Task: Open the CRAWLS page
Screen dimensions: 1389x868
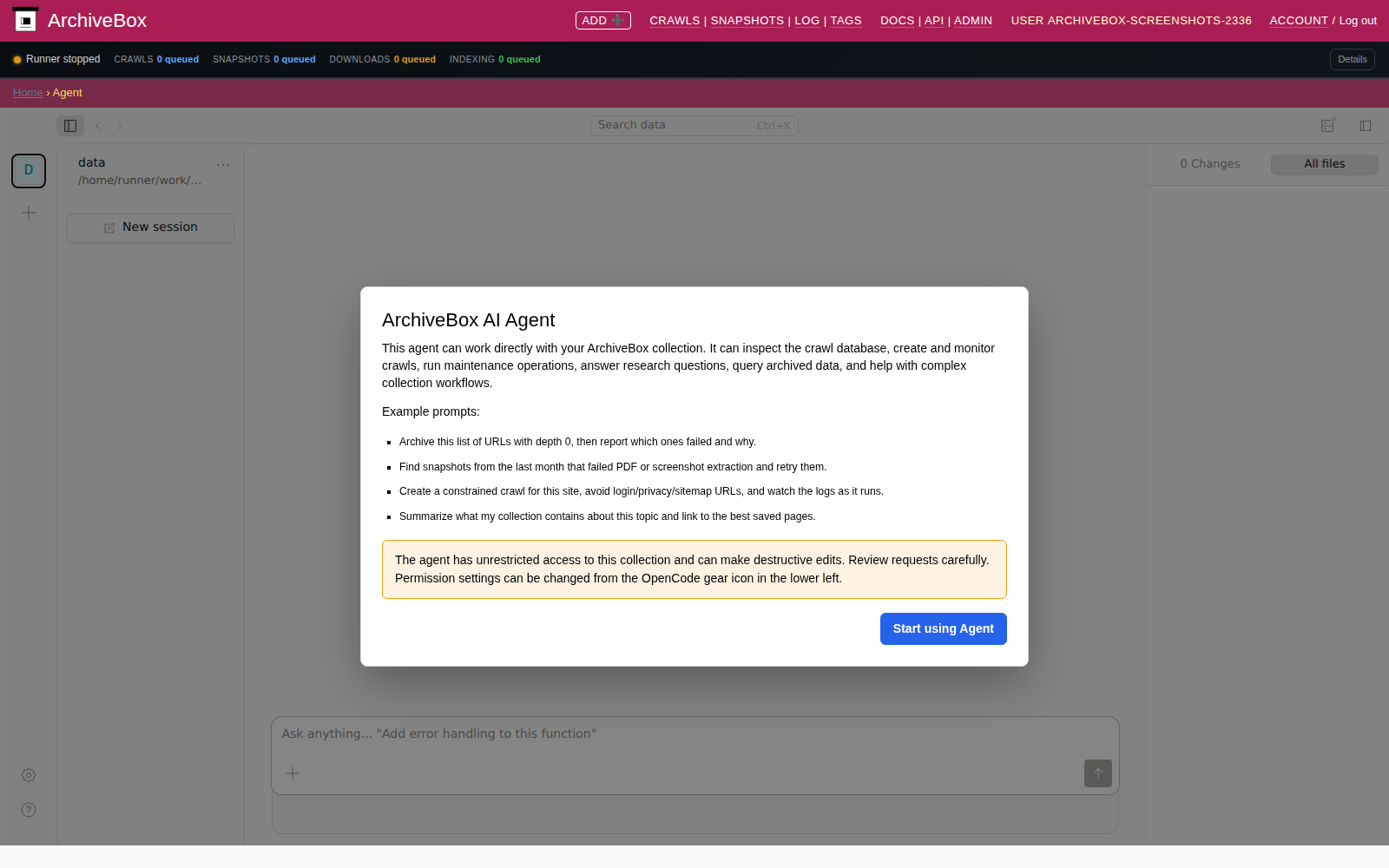Action: pyautogui.click(x=675, y=21)
